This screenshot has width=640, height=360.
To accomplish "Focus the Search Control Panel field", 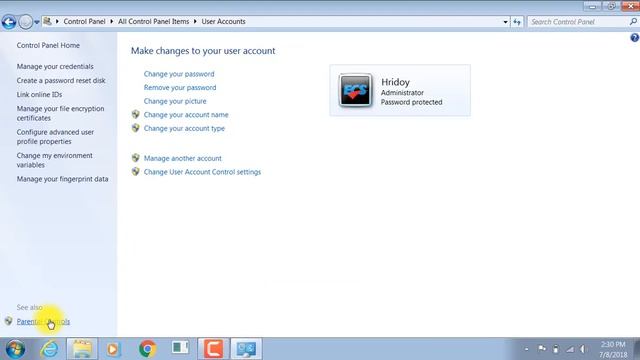I will 578,22.
